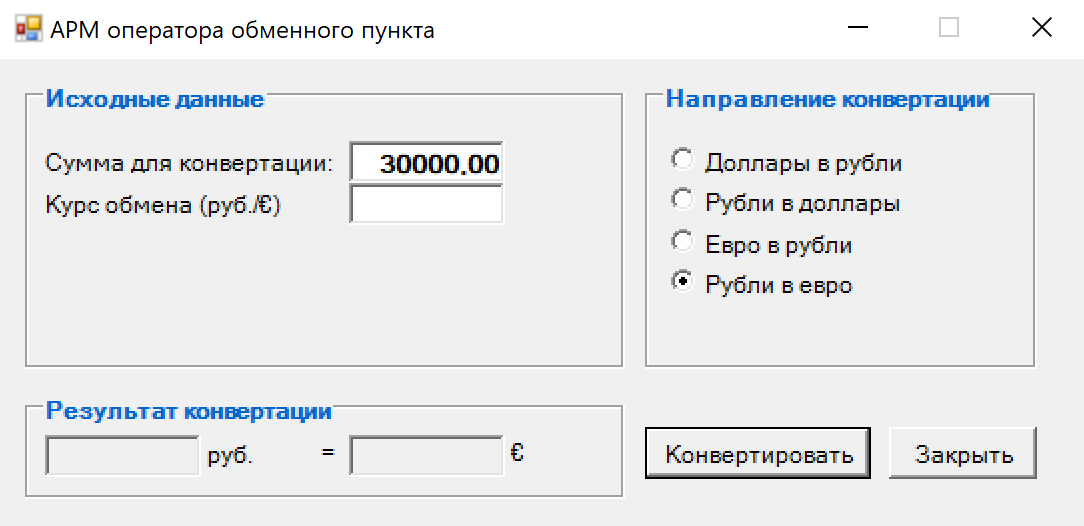
Task: Select the Рубли в евро radio button
Action: [762, 285]
